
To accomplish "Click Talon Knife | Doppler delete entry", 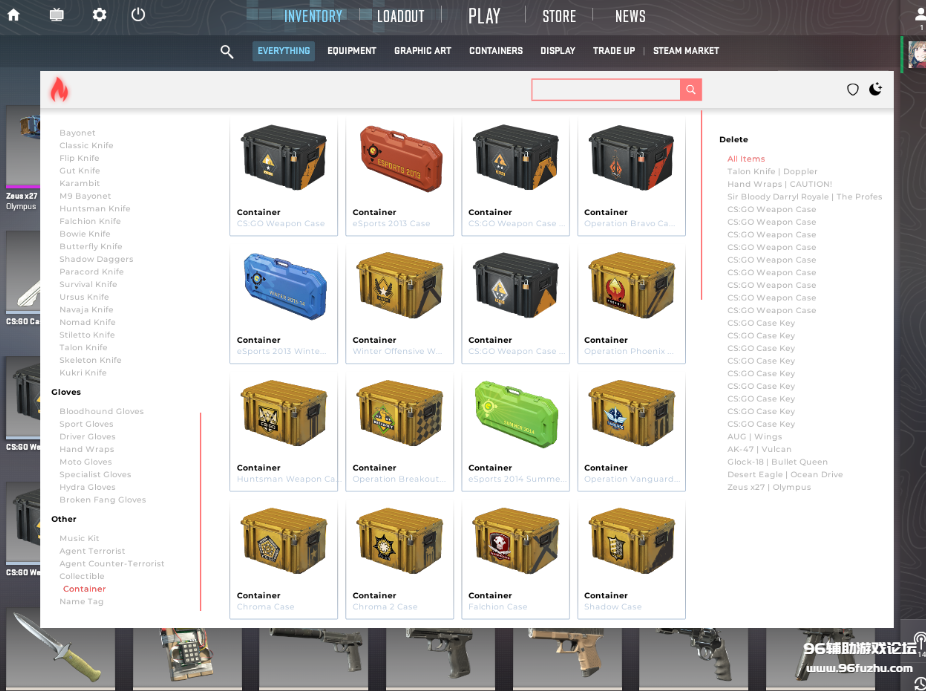I will pyautogui.click(x=772, y=172).
